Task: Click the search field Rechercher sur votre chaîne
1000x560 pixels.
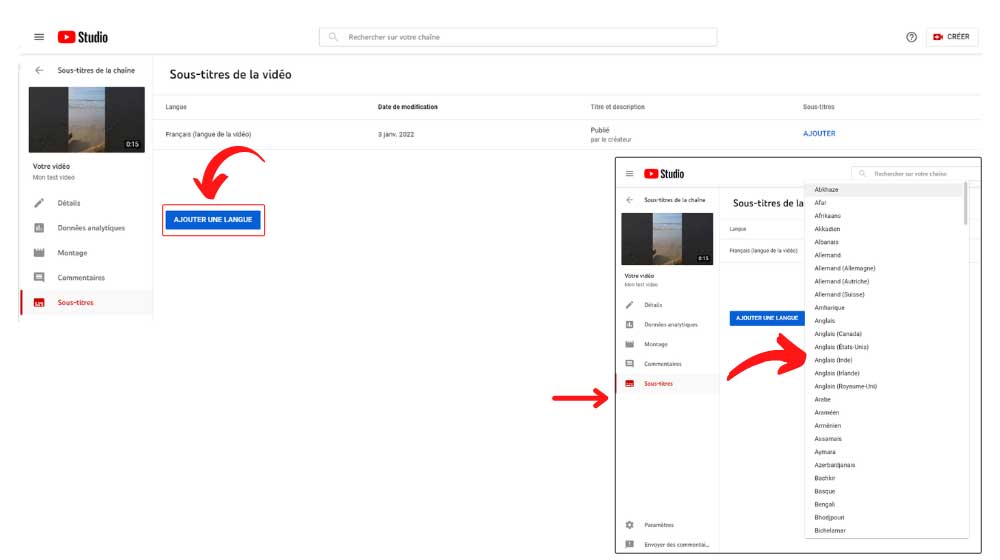Action: 518,37
